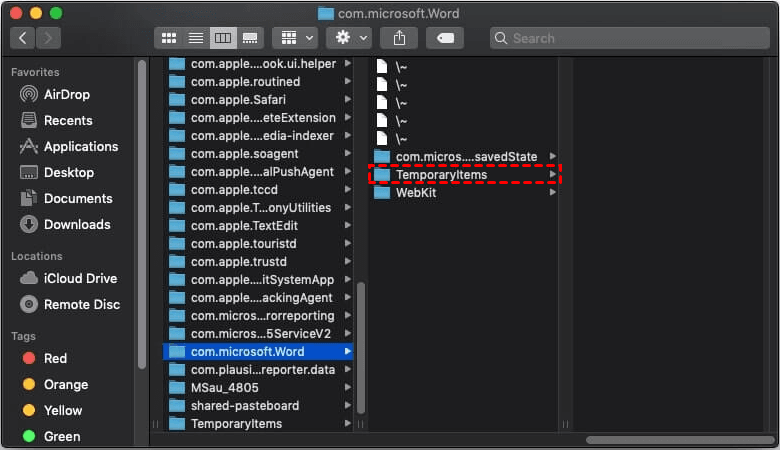This screenshot has width=780, height=450.
Task: Select the com.apple....edia-indexer folder
Action: click(x=258, y=135)
